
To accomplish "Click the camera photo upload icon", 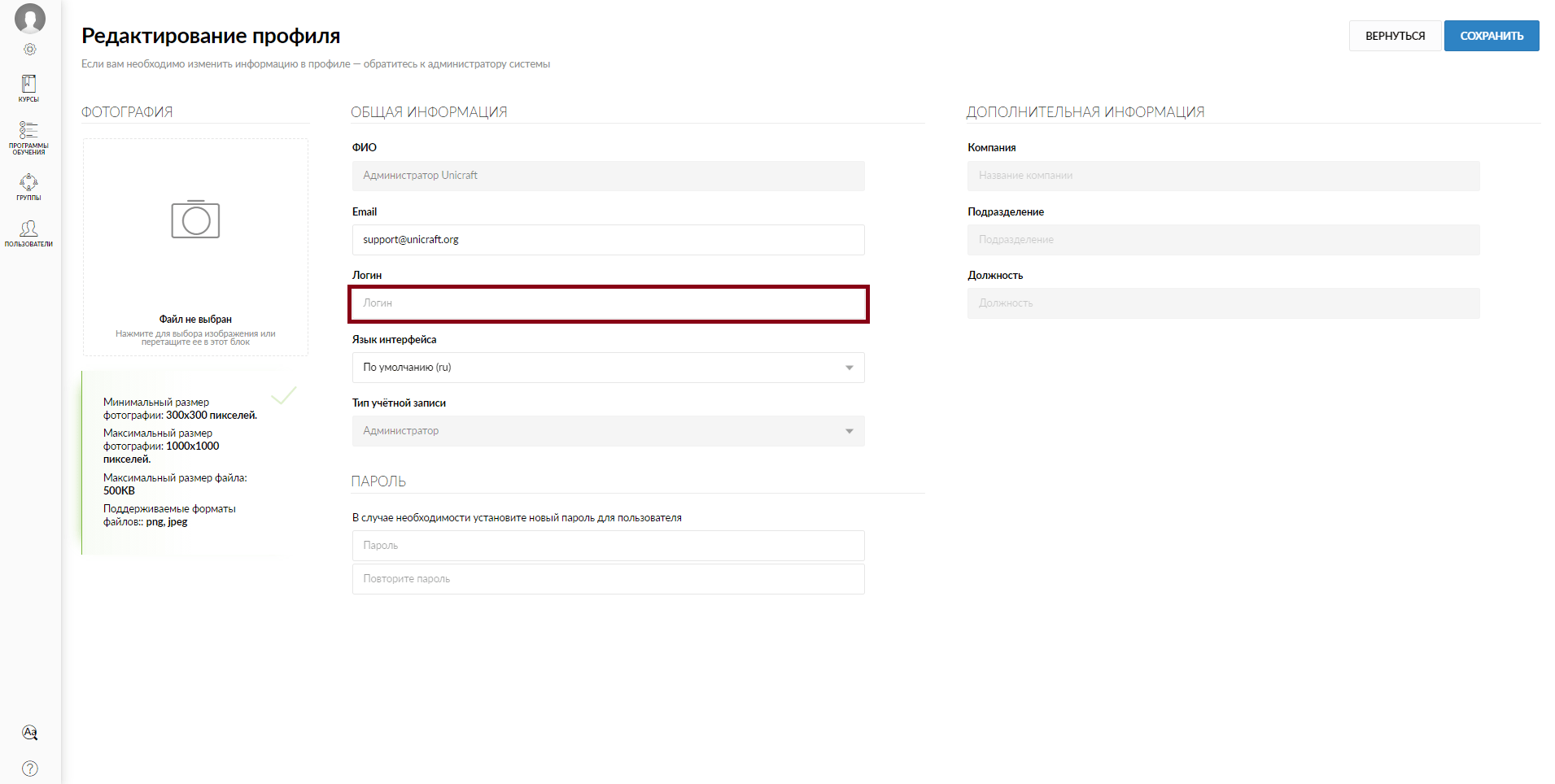I will [x=195, y=220].
